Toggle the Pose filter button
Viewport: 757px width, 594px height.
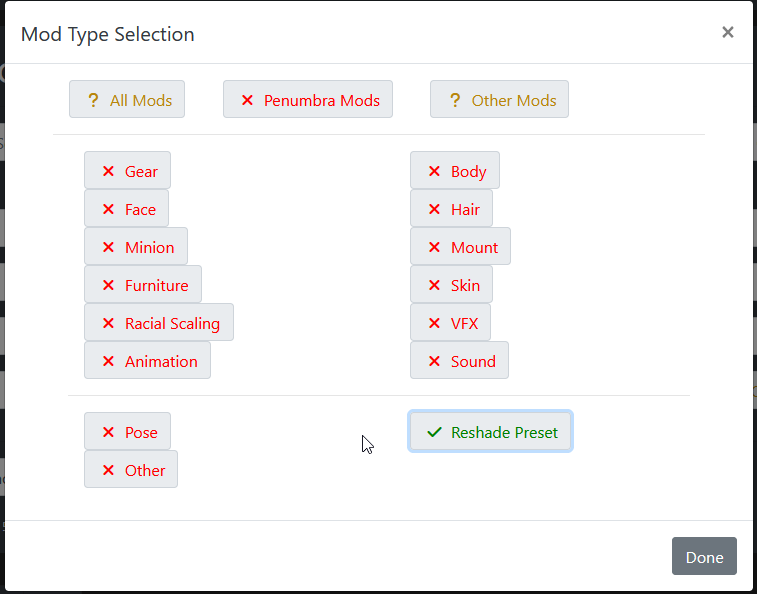127,431
